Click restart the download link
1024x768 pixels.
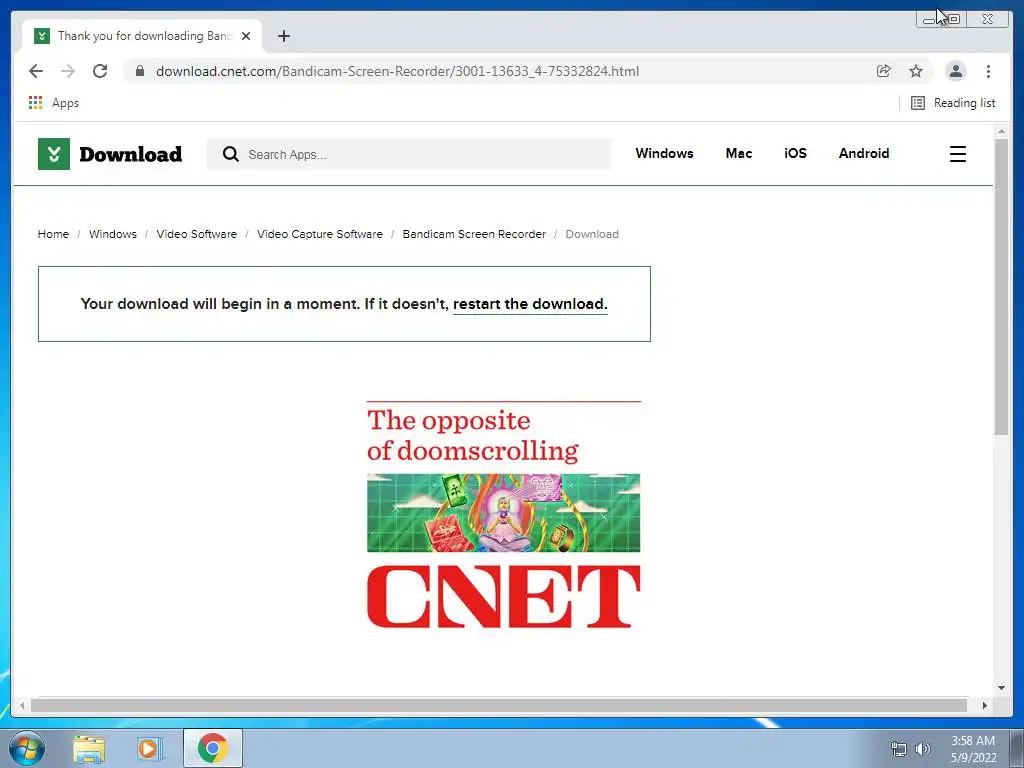coord(530,304)
